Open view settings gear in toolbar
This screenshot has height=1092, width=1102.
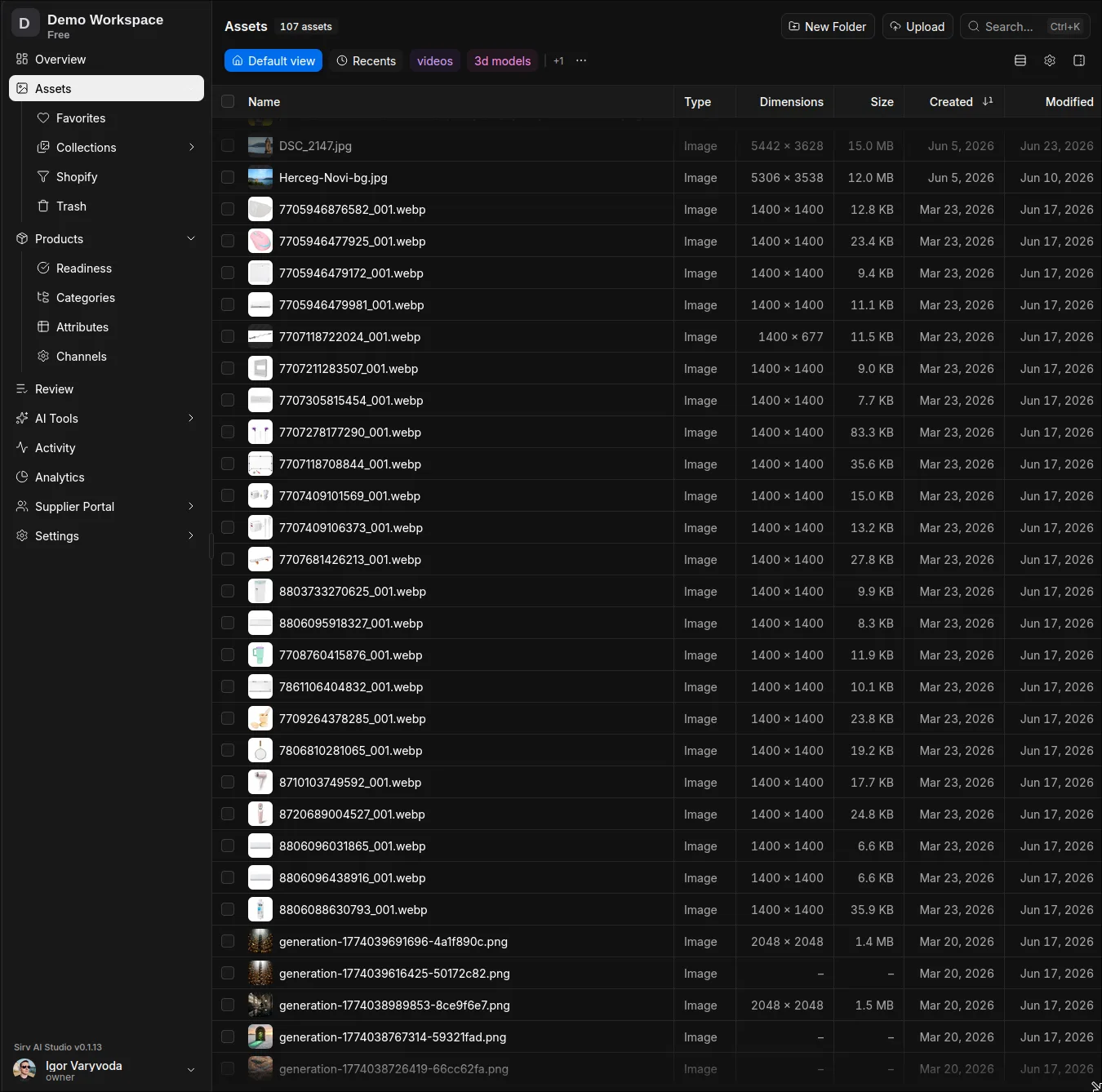point(1050,60)
